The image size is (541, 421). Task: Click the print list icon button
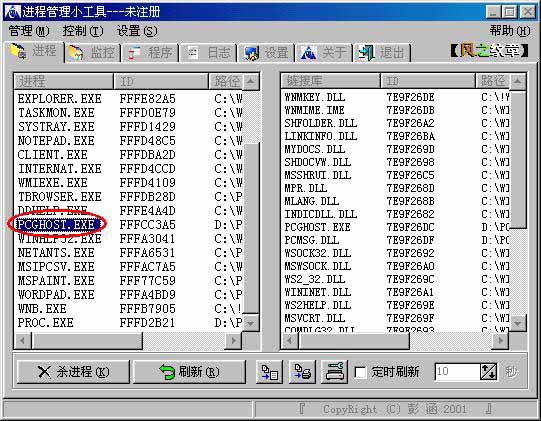click(x=303, y=372)
